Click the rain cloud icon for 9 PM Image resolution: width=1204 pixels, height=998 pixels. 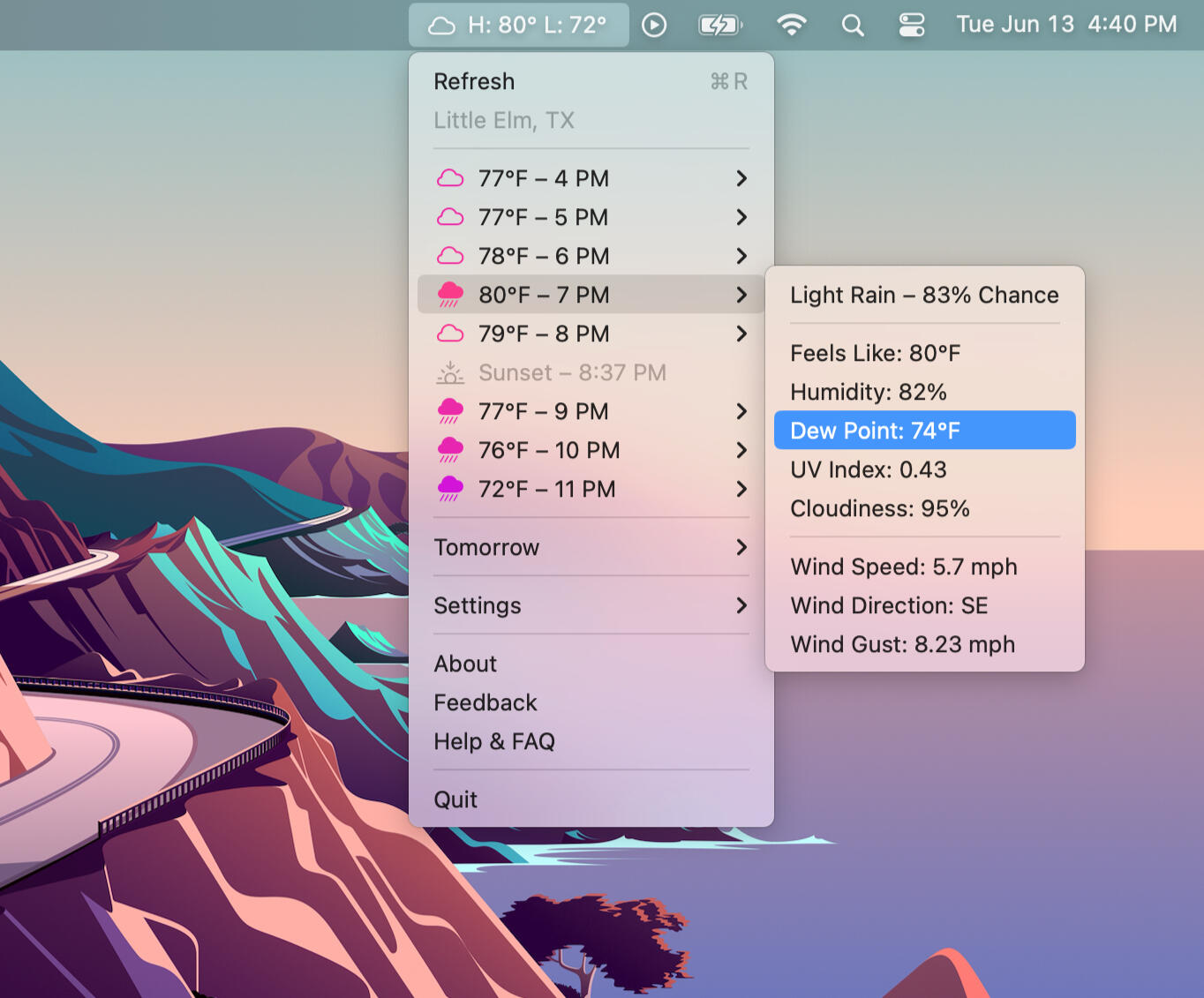(450, 411)
